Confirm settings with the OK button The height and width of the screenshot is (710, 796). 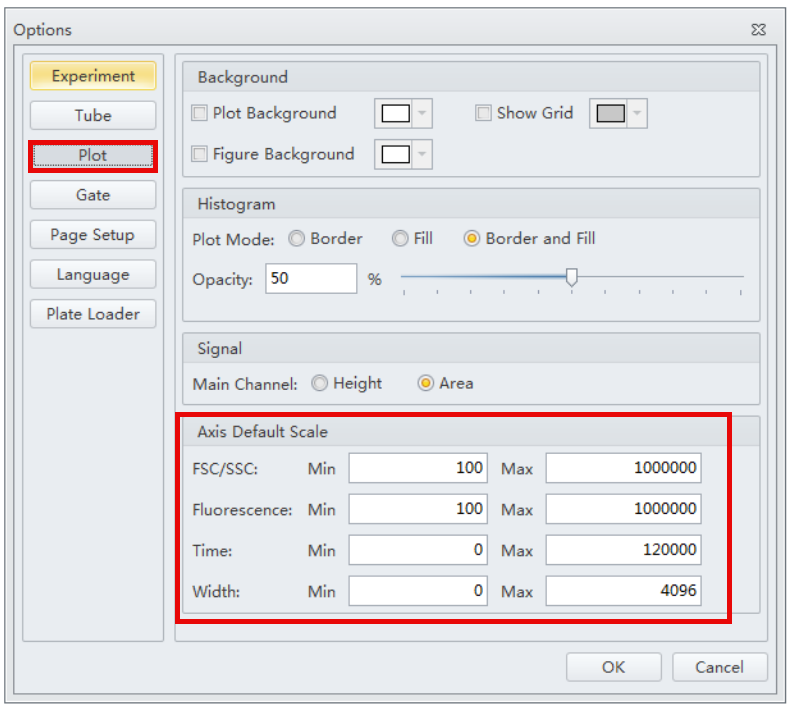pyautogui.click(x=613, y=667)
